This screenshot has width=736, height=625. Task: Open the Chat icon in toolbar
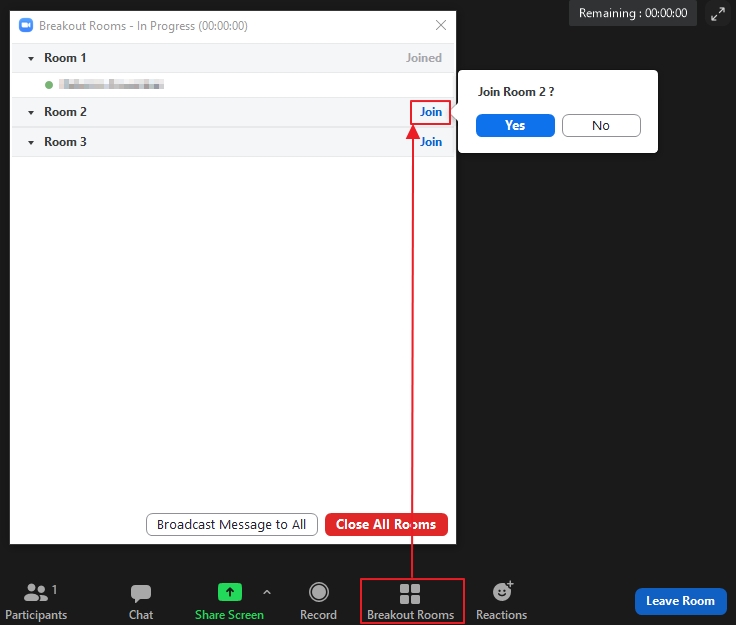[x=140, y=593]
